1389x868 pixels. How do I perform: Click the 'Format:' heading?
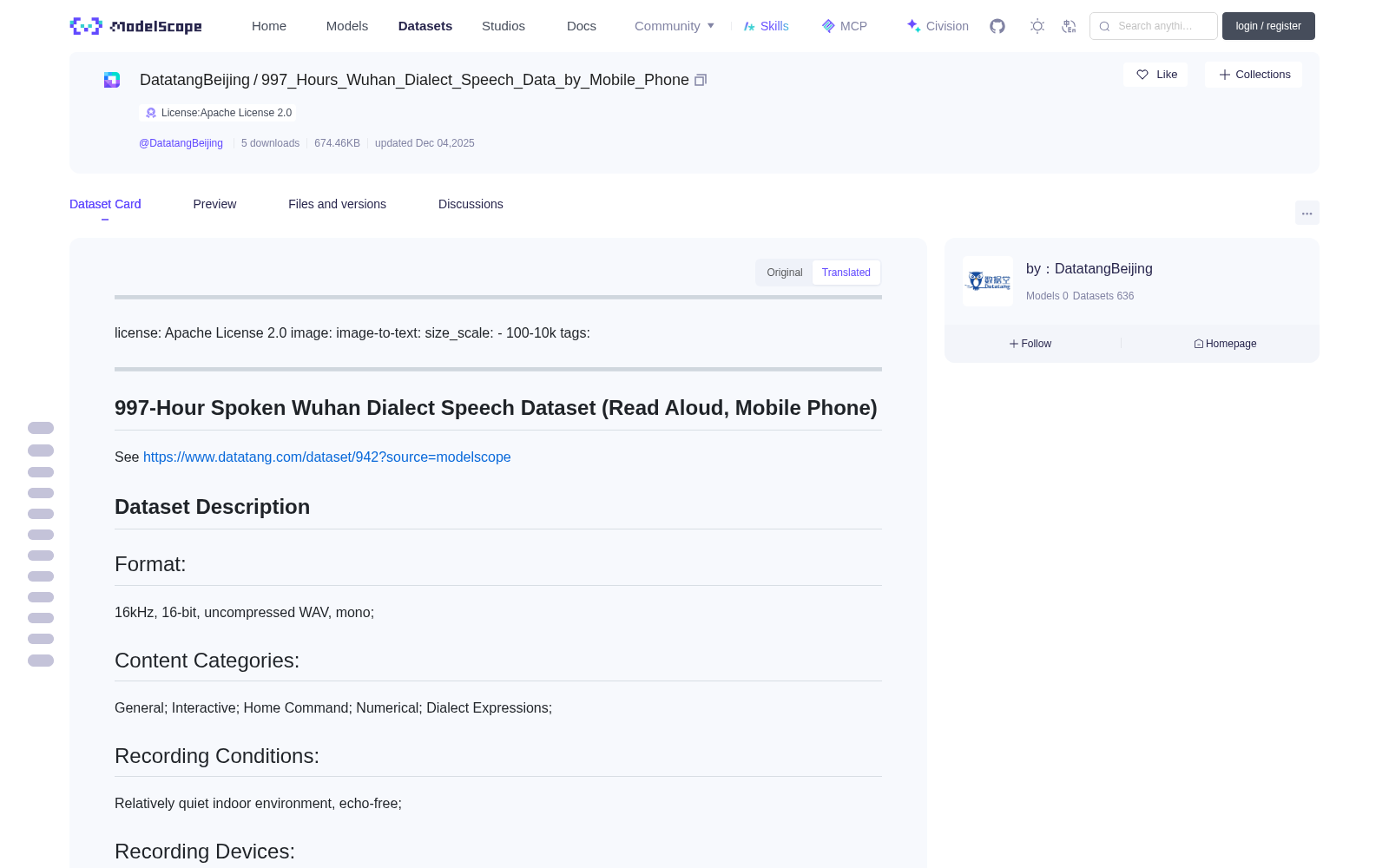coord(150,564)
